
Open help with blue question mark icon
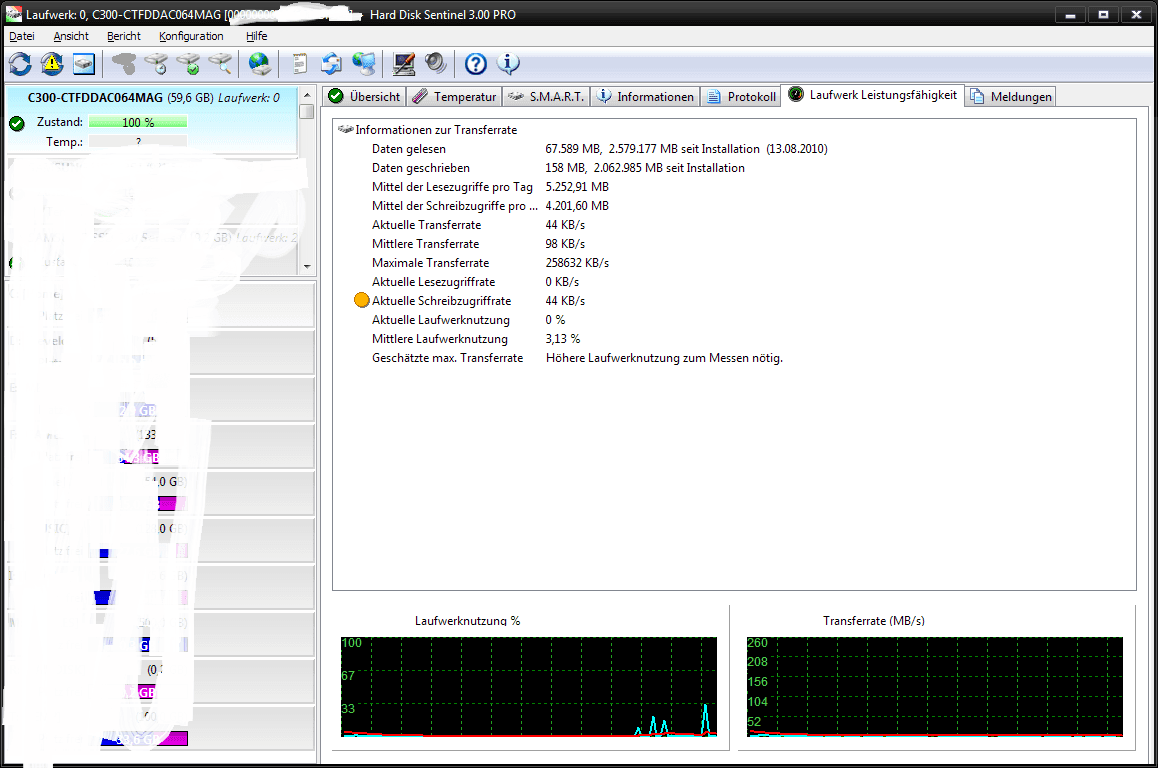(476, 64)
